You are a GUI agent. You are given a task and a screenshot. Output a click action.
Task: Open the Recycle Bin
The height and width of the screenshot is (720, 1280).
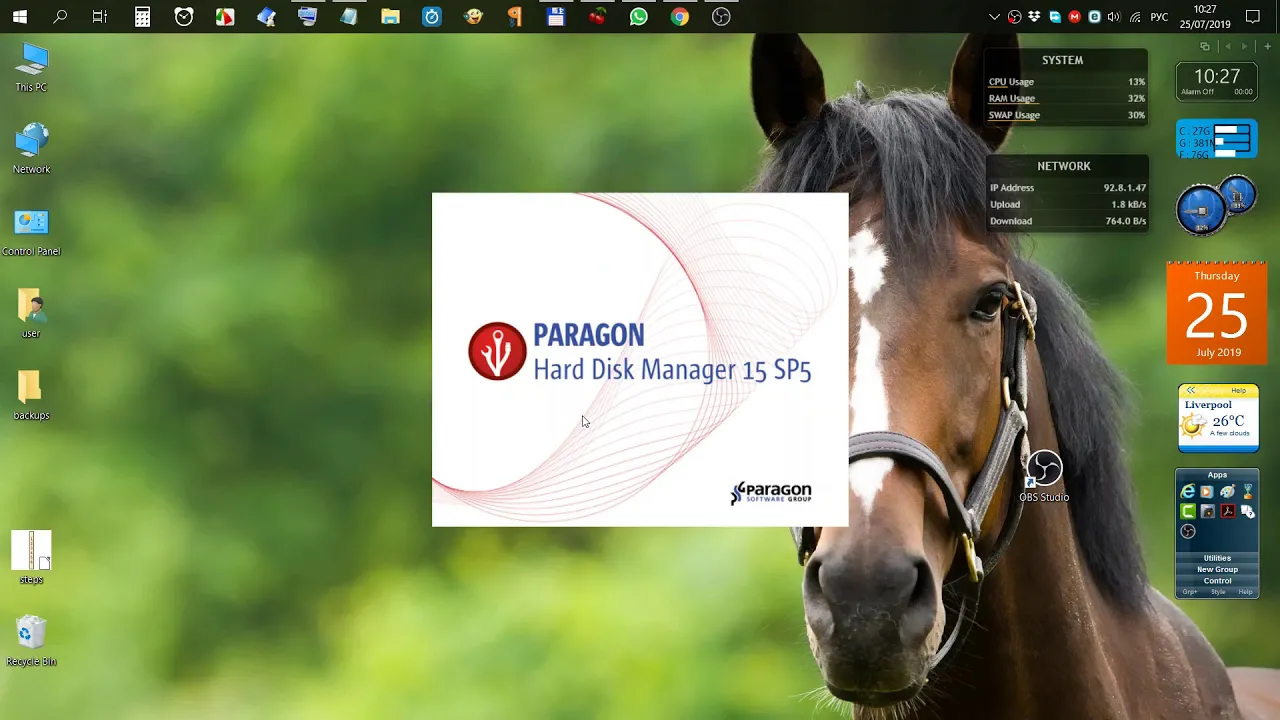click(31, 640)
